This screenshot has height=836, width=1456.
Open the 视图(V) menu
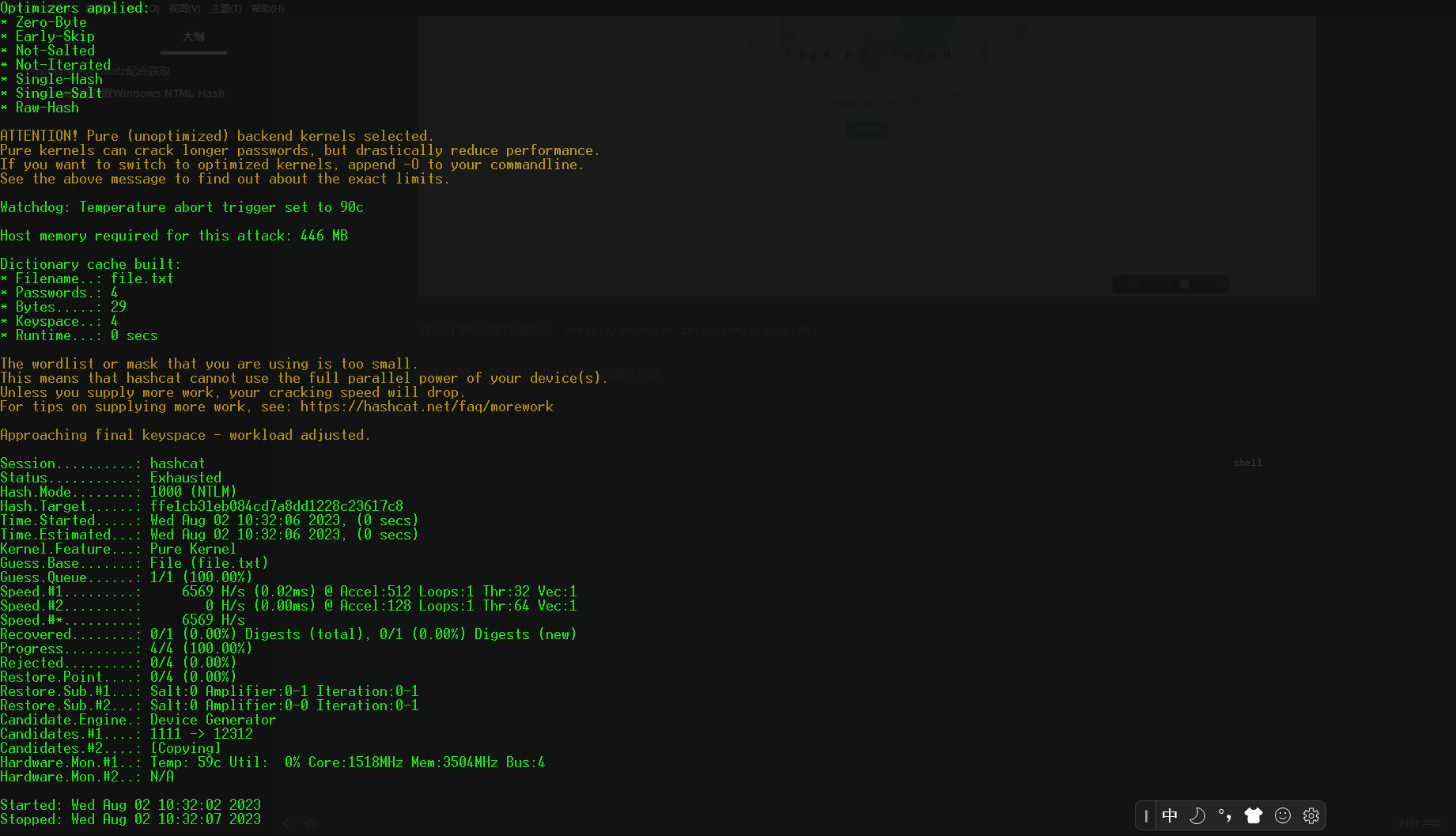(183, 8)
